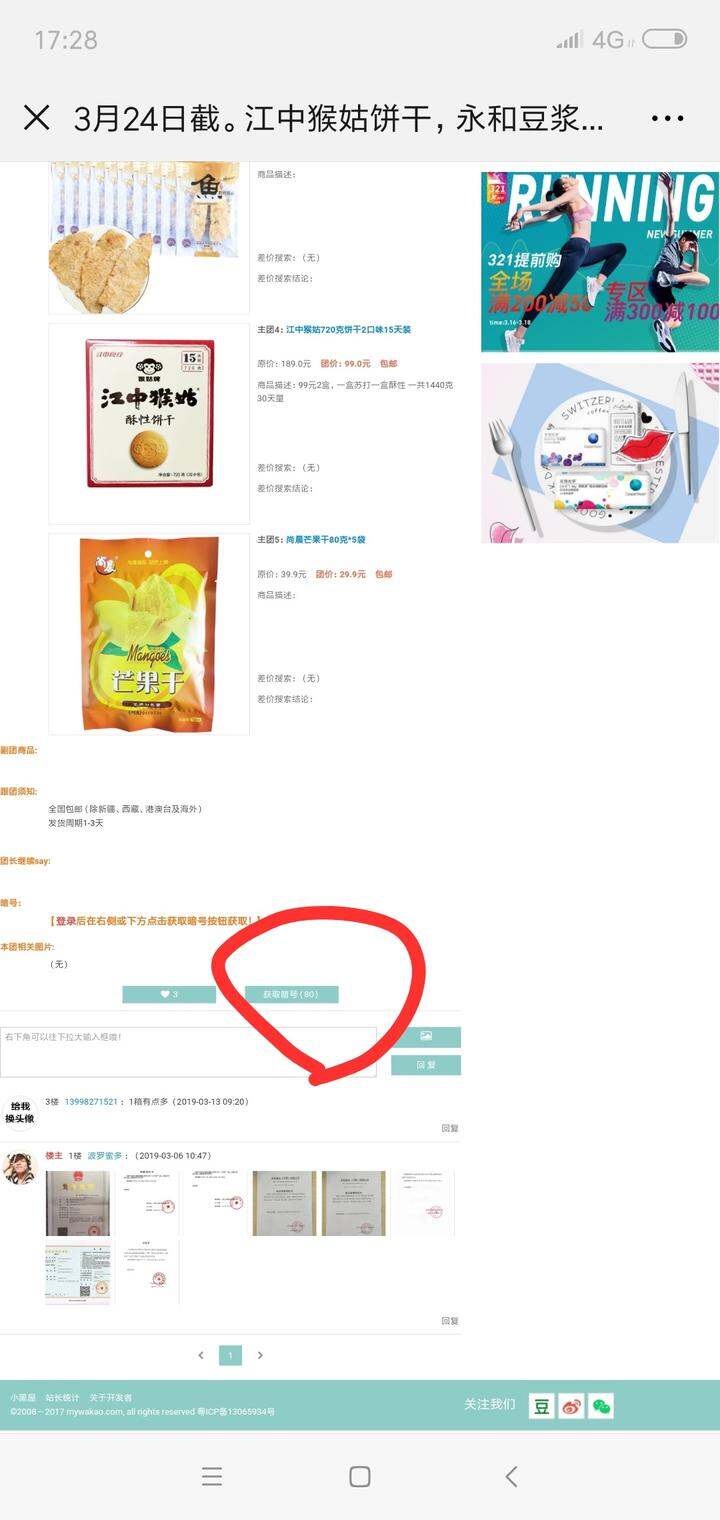Go to previous page arrow
Screen dimensions: 720x1520
tap(201, 1355)
